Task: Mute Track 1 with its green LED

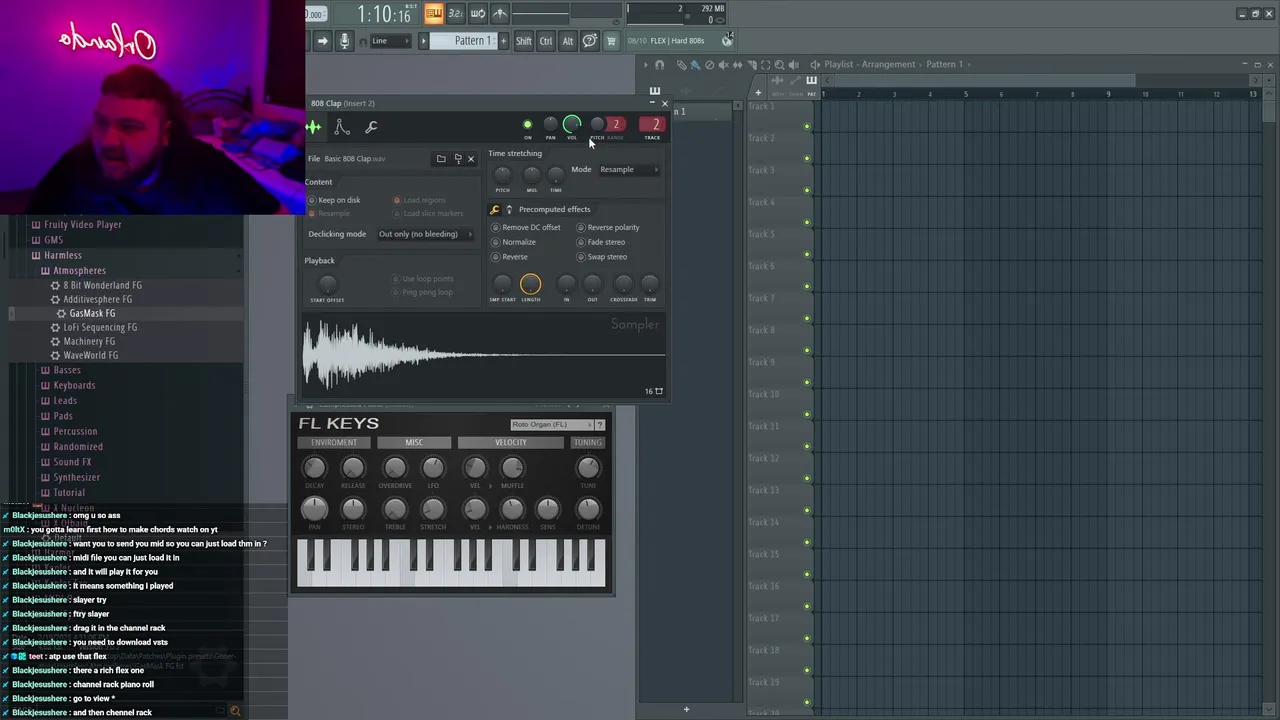Action: pos(807,126)
